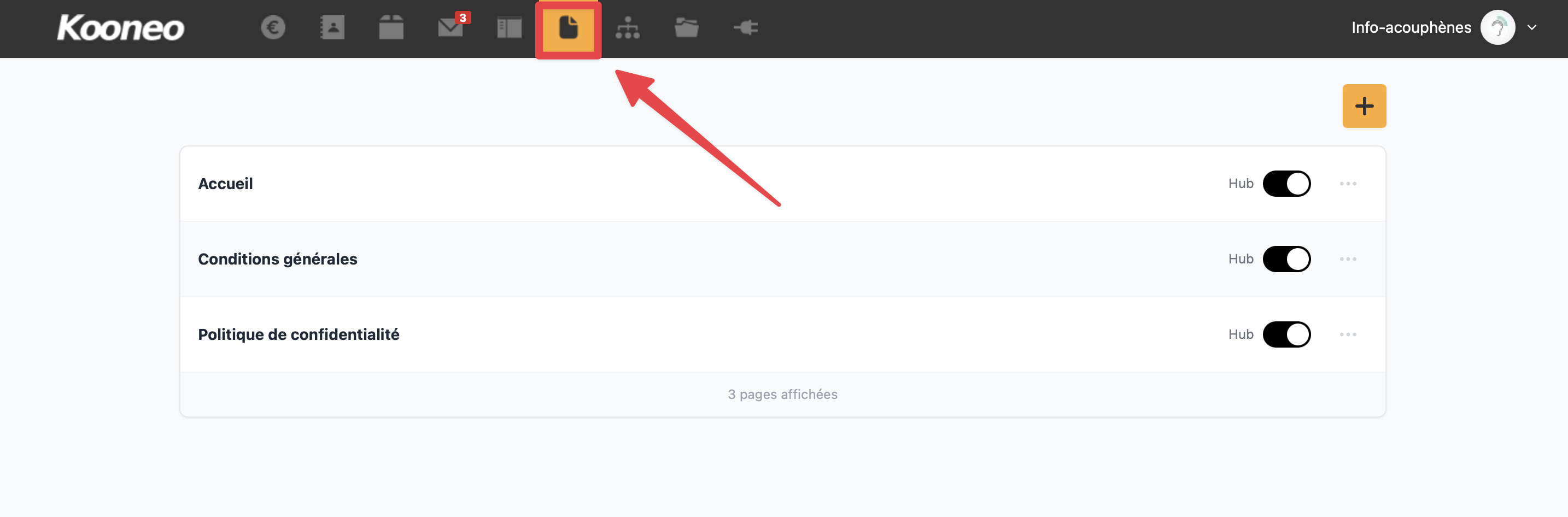The width and height of the screenshot is (1568, 517).
Task: Disable Hub for Politique de confidentialité
Action: (1287, 334)
